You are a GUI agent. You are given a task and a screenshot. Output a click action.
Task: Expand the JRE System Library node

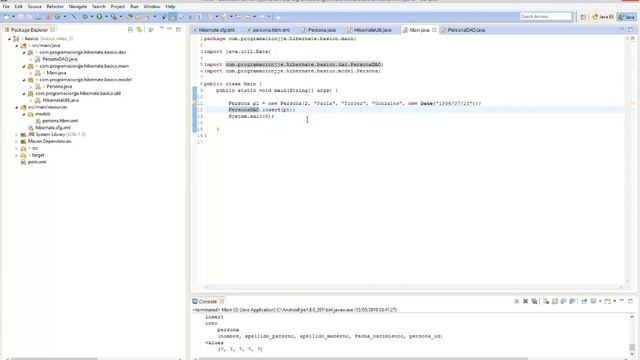click(x=17, y=135)
